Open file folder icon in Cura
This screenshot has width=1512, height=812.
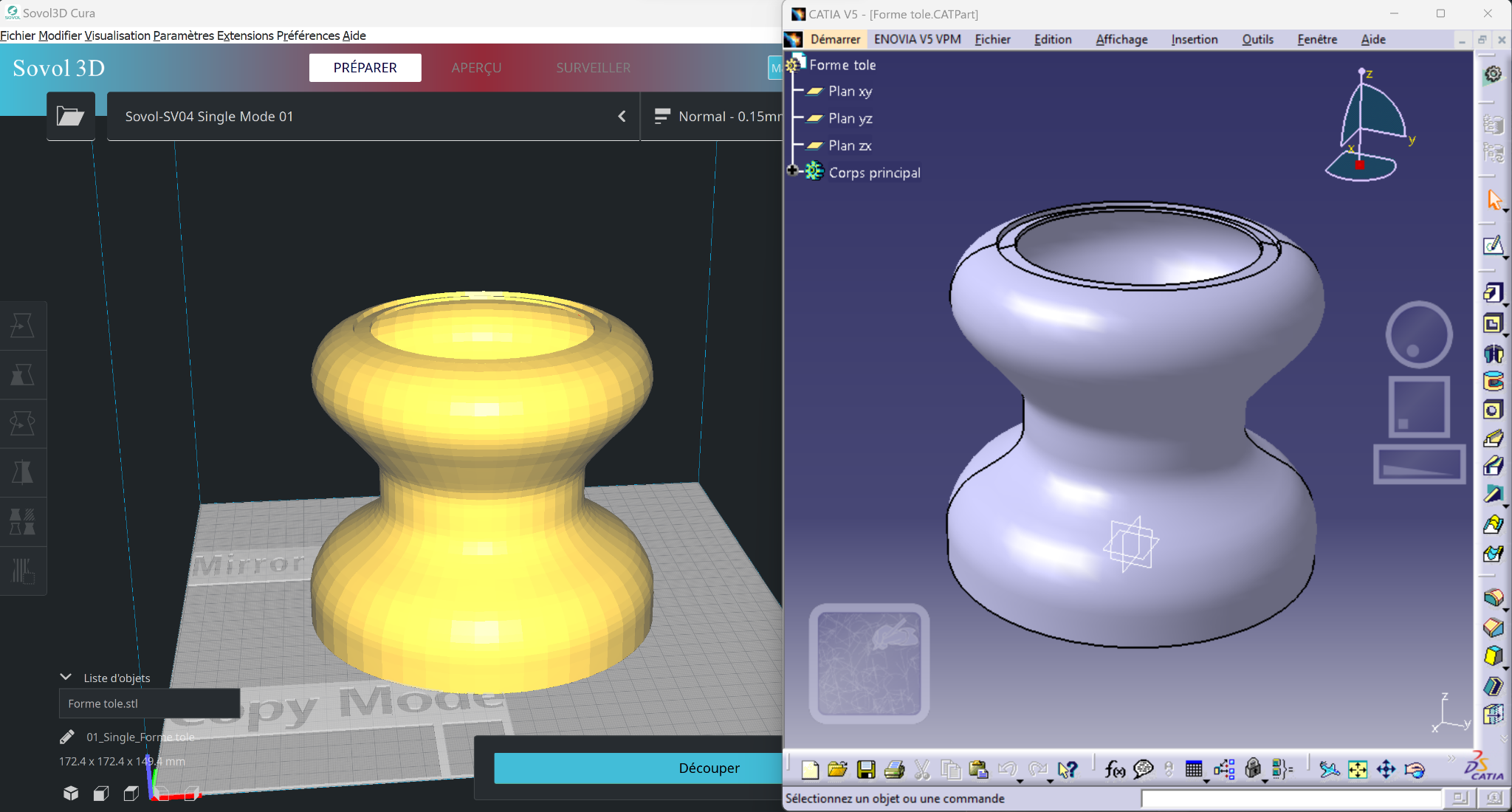(x=71, y=116)
